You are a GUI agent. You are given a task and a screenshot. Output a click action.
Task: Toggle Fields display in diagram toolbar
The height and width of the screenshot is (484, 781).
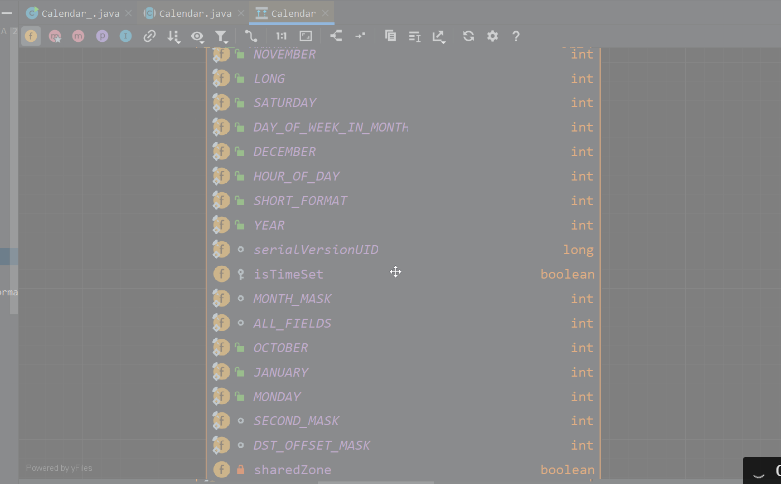[31, 36]
